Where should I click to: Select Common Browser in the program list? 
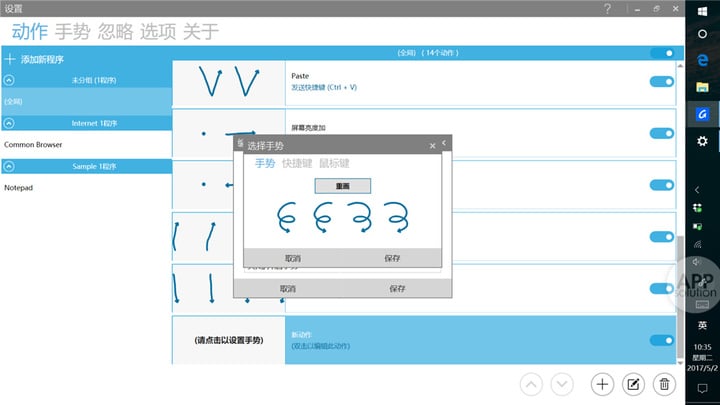click(33, 145)
